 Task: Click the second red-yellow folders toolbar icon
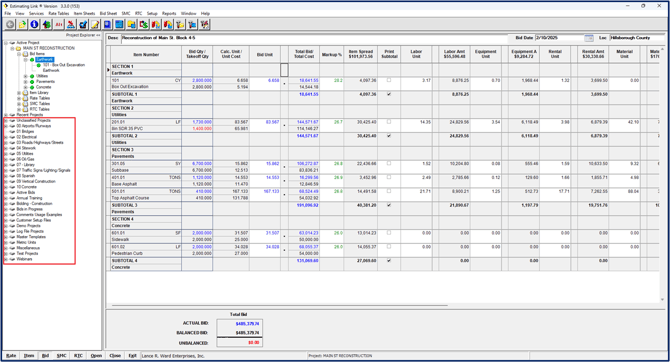[168, 24]
